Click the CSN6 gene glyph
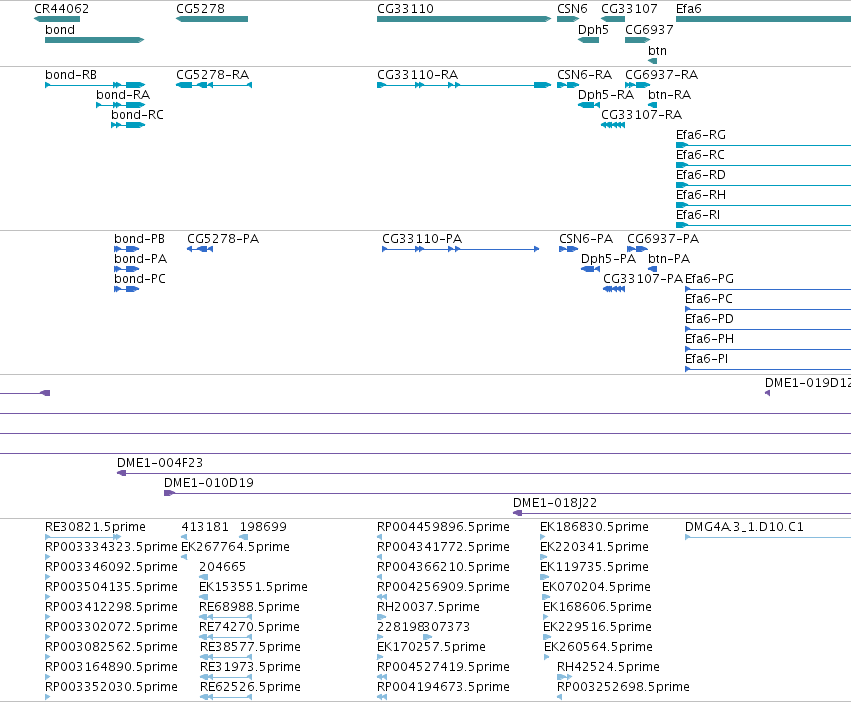Viewport: 851px width, 702px height. 568,19
